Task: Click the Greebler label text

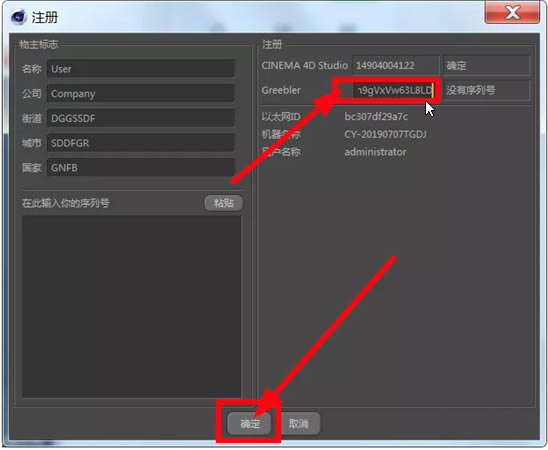Action: click(281, 90)
